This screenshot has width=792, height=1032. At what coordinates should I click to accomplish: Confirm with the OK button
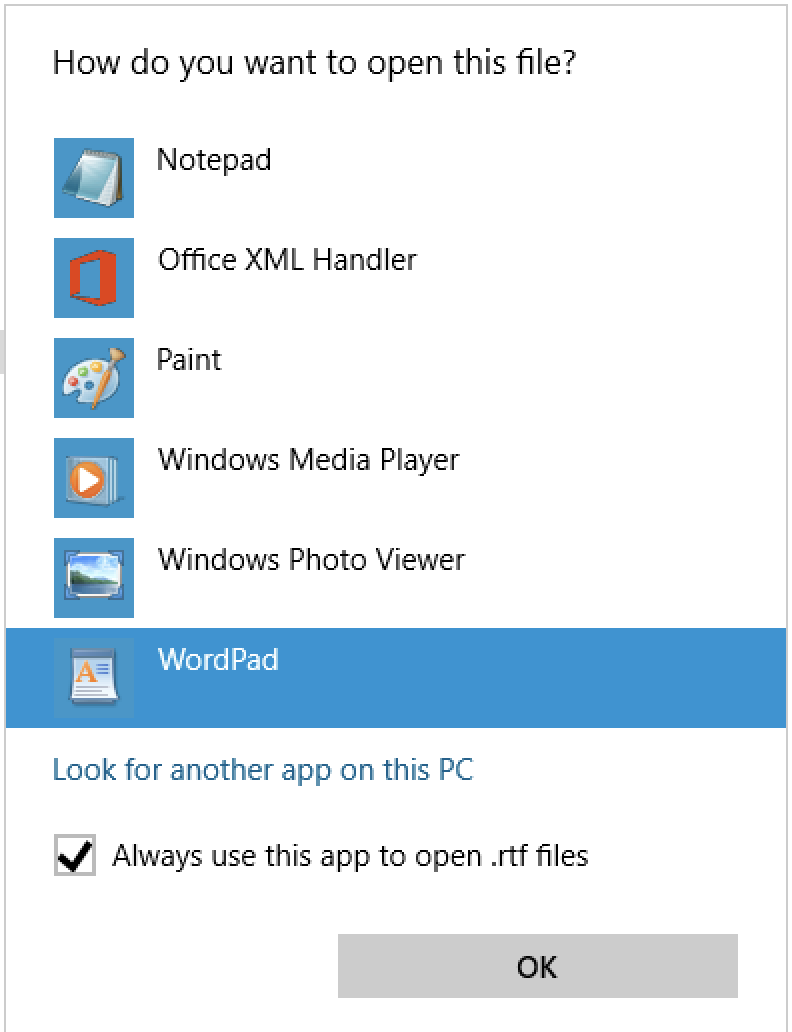tap(537, 966)
